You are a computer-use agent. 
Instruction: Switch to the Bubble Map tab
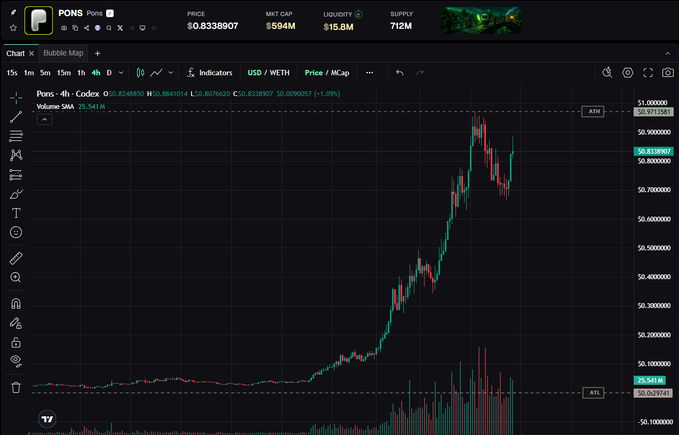coord(63,53)
